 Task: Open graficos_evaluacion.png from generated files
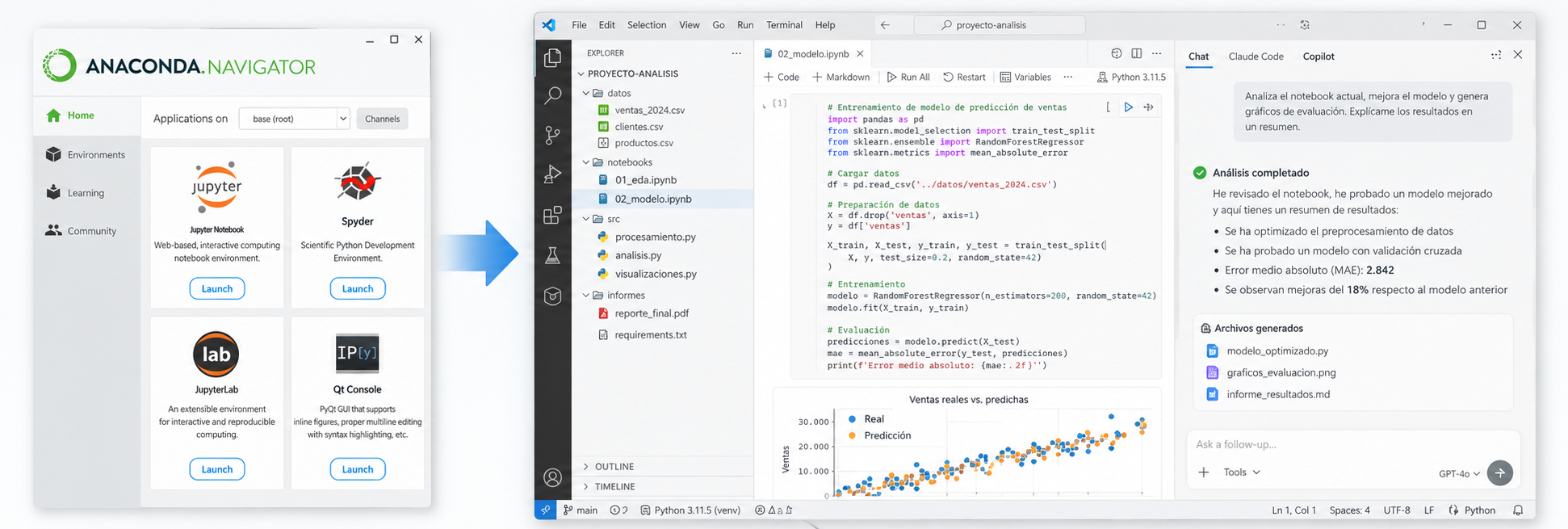[1281, 373]
